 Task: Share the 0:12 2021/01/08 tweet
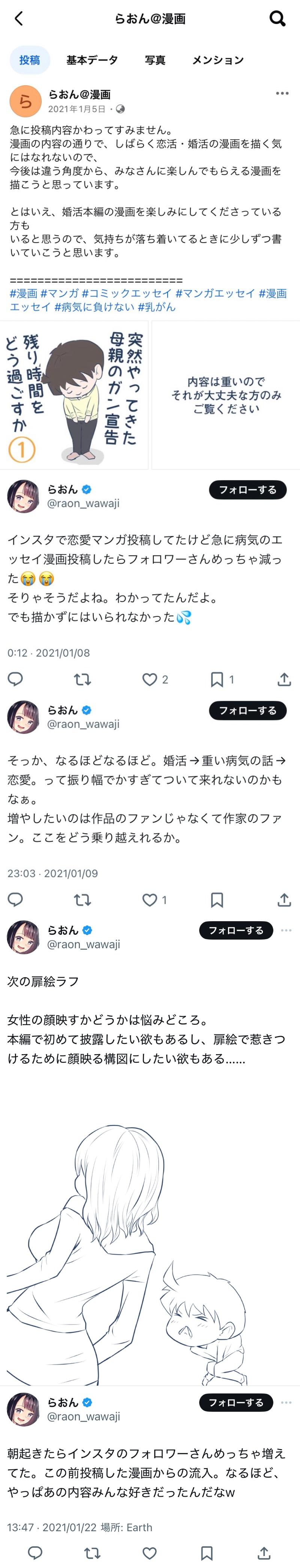[x=283, y=679]
